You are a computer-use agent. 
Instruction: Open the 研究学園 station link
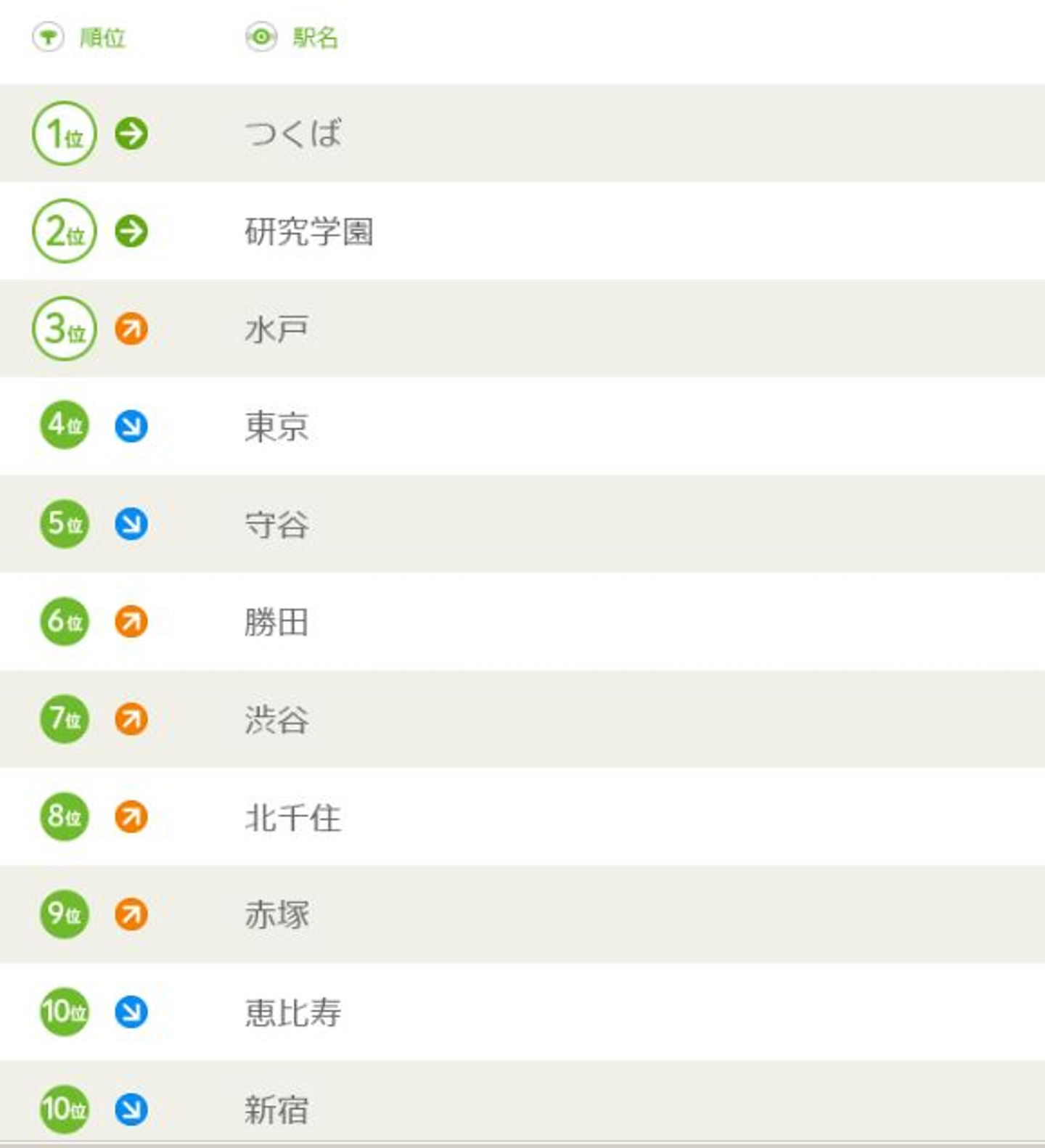(x=309, y=231)
